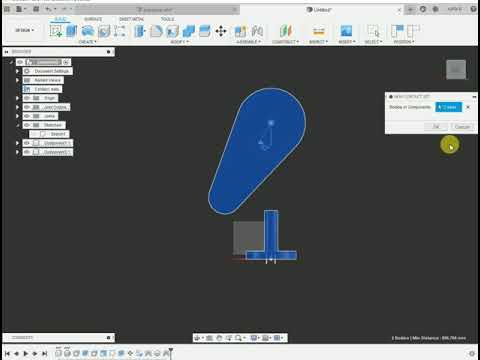Toggle visibility of Component2:1

(27, 152)
